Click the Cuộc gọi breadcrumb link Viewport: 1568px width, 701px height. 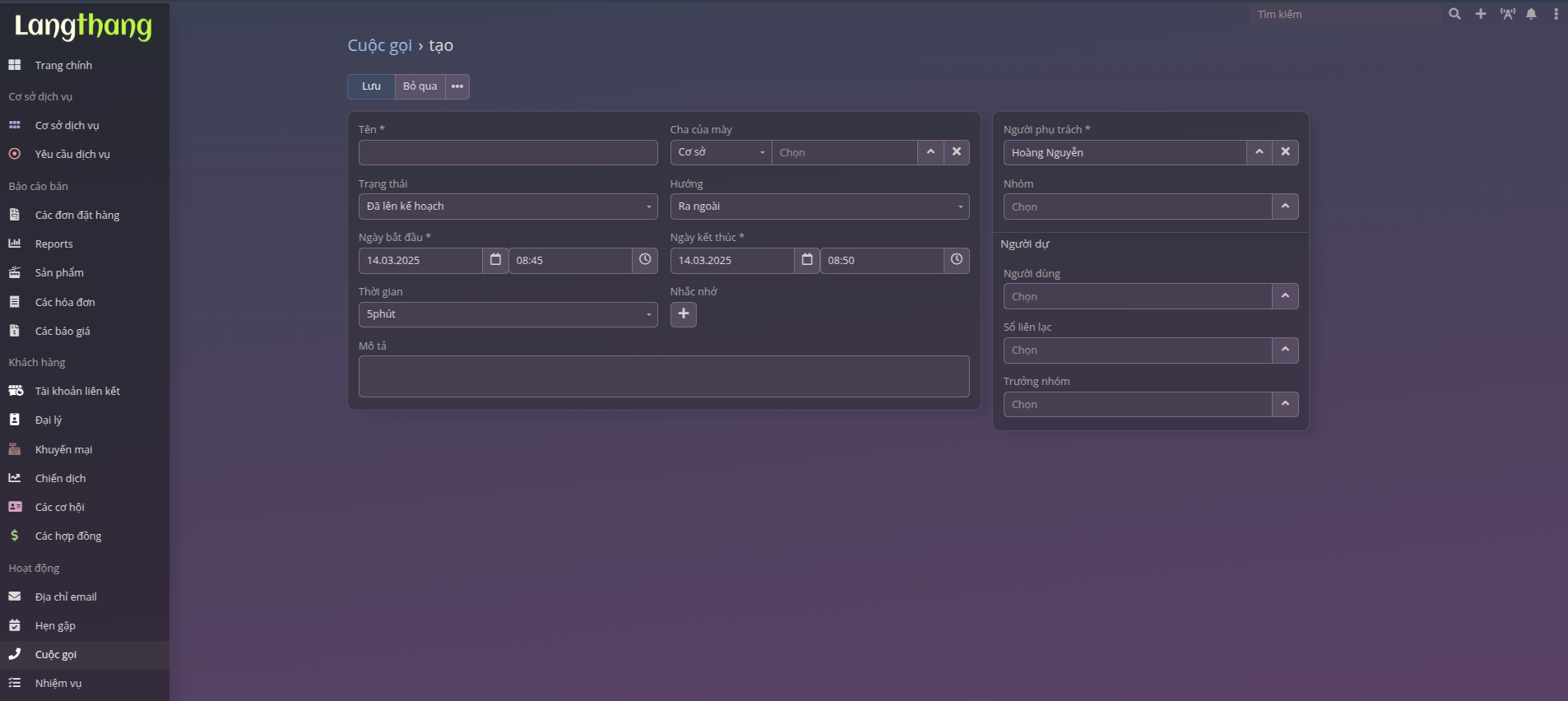point(379,45)
